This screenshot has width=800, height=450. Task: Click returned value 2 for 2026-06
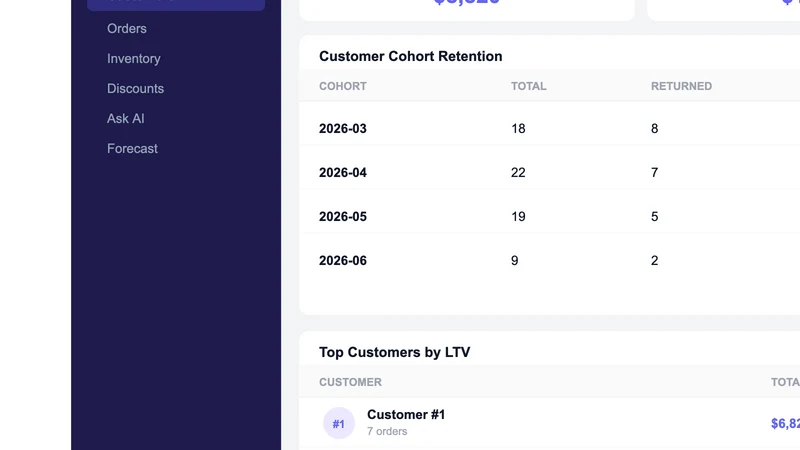655,261
